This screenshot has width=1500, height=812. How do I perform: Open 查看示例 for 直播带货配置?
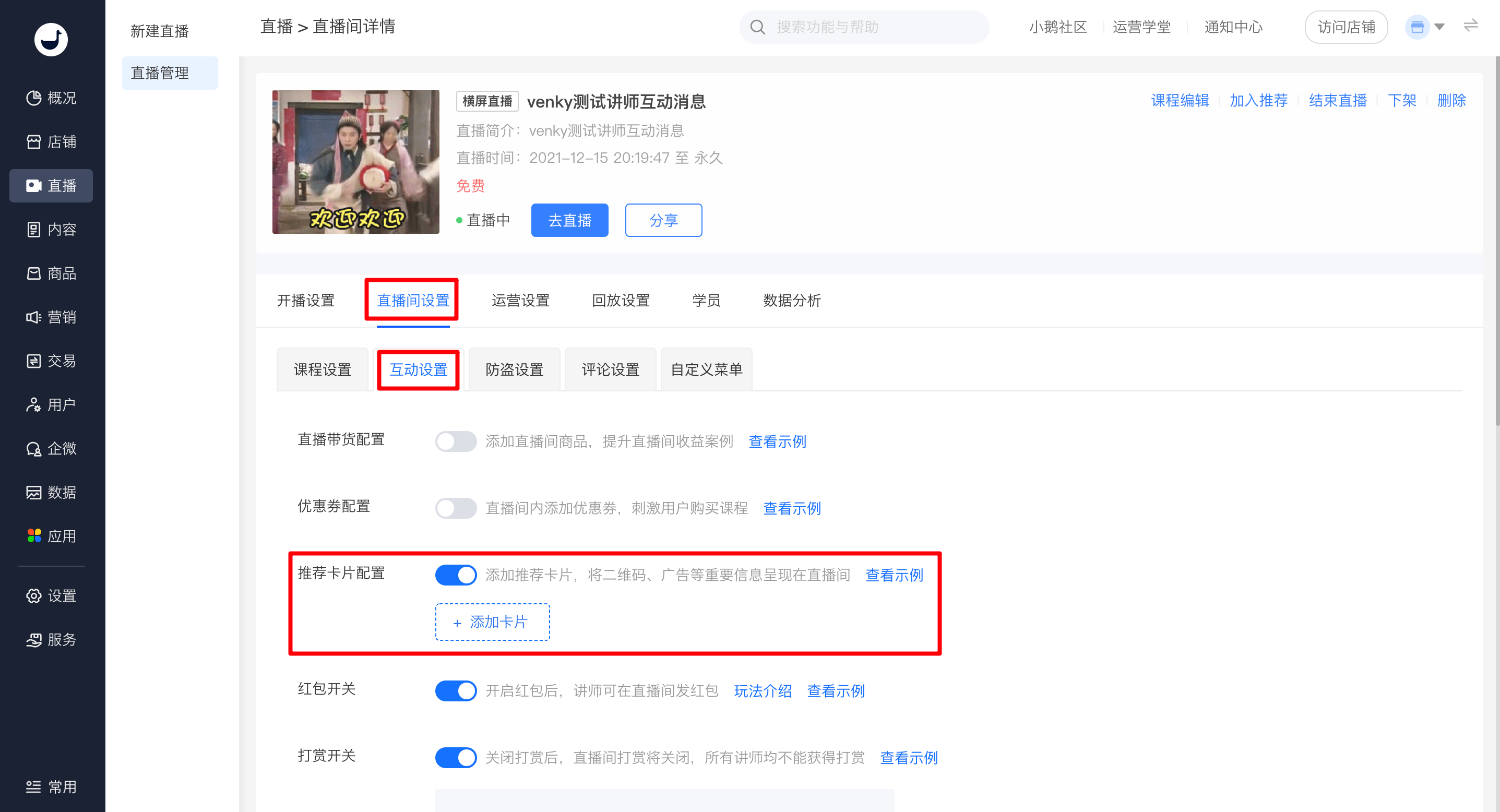(x=777, y=441)
